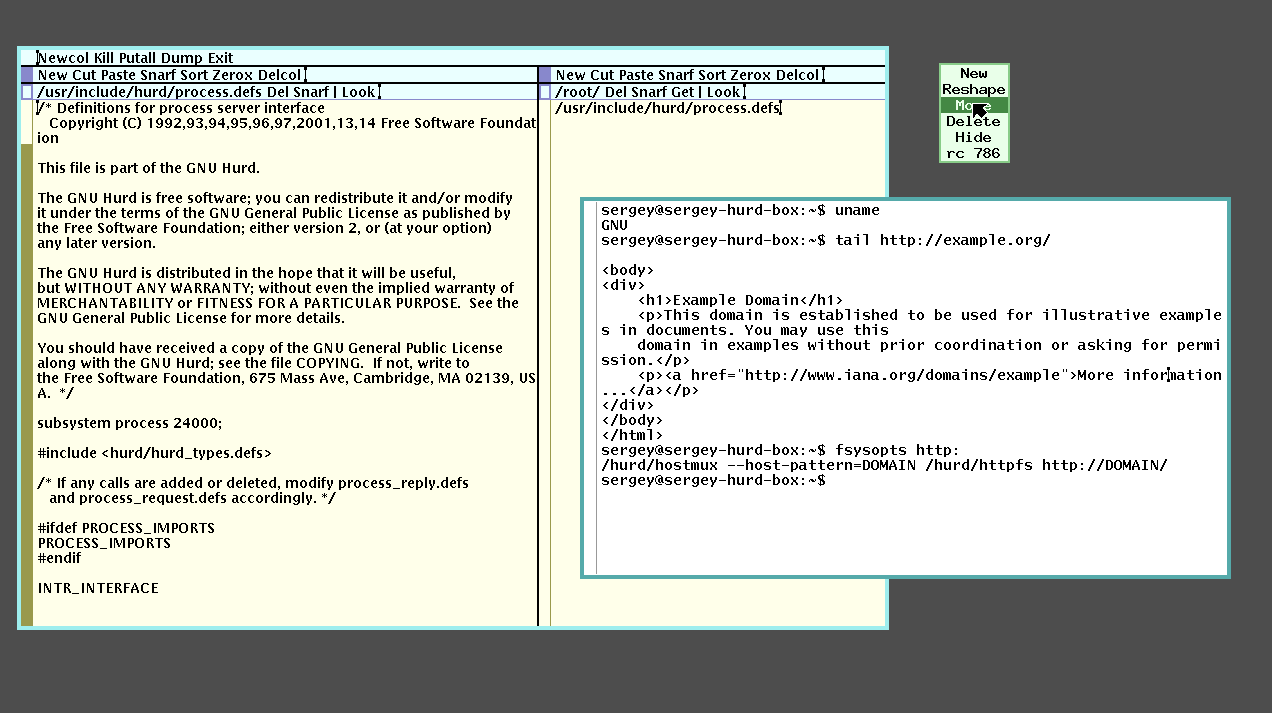Screen dimensions: 1272x713
Task: Click Paste in the left column tag
Action: tap(118, 75)
